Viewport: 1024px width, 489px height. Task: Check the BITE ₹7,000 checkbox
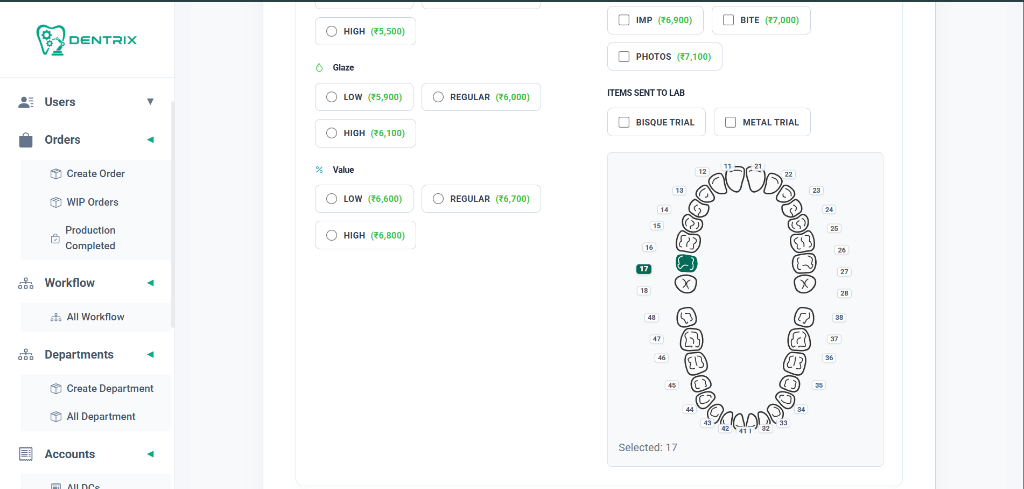tap(728, 20)
